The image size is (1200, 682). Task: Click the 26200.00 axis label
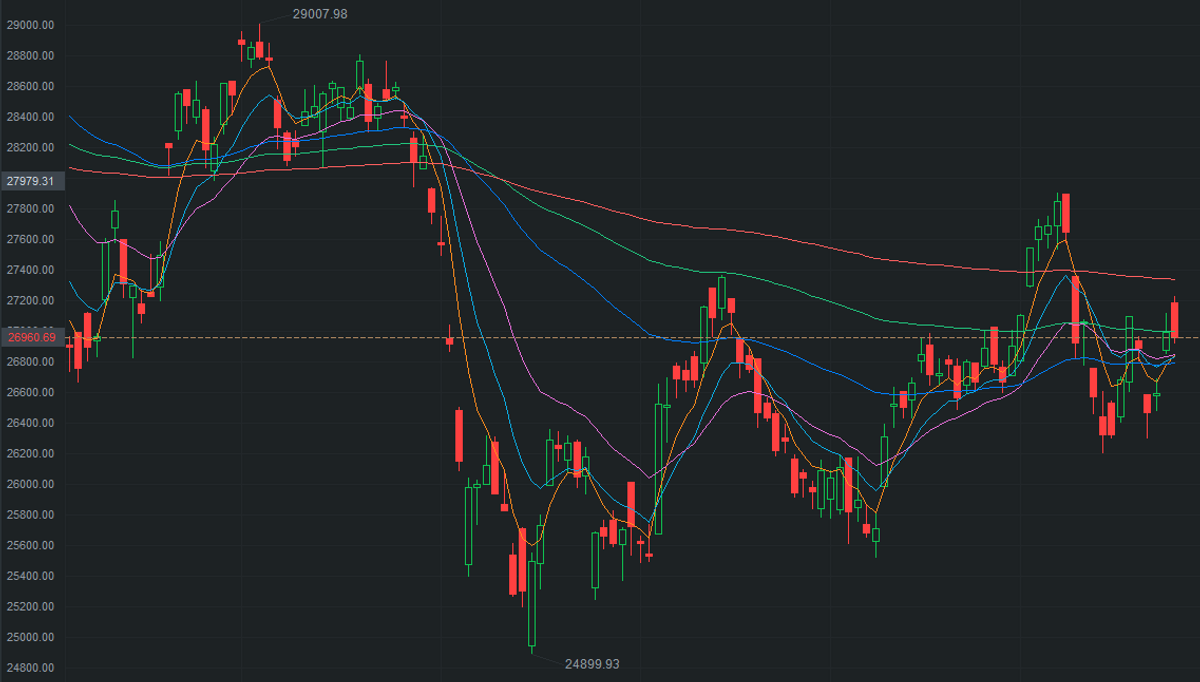tap(30, 454)
